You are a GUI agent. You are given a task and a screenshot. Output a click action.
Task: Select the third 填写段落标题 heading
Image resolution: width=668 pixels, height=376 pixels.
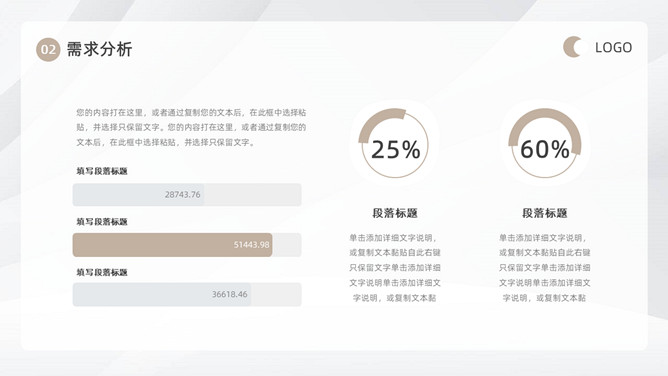click(102, 273)
